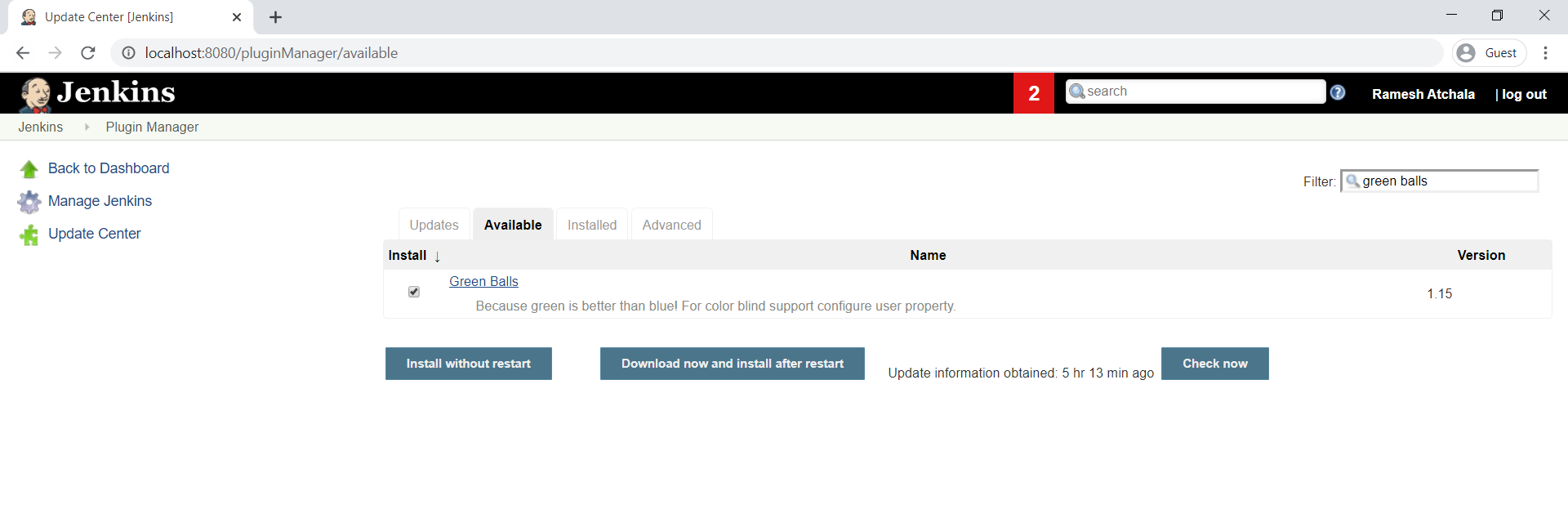Sort by the Name column header

coord(928,255)
